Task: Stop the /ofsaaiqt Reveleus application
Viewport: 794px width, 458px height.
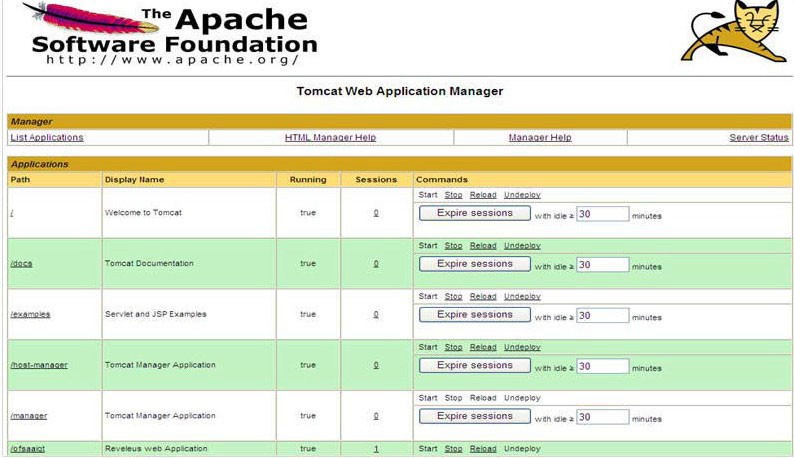Action: pyautogui.click(x=453, y=449)
